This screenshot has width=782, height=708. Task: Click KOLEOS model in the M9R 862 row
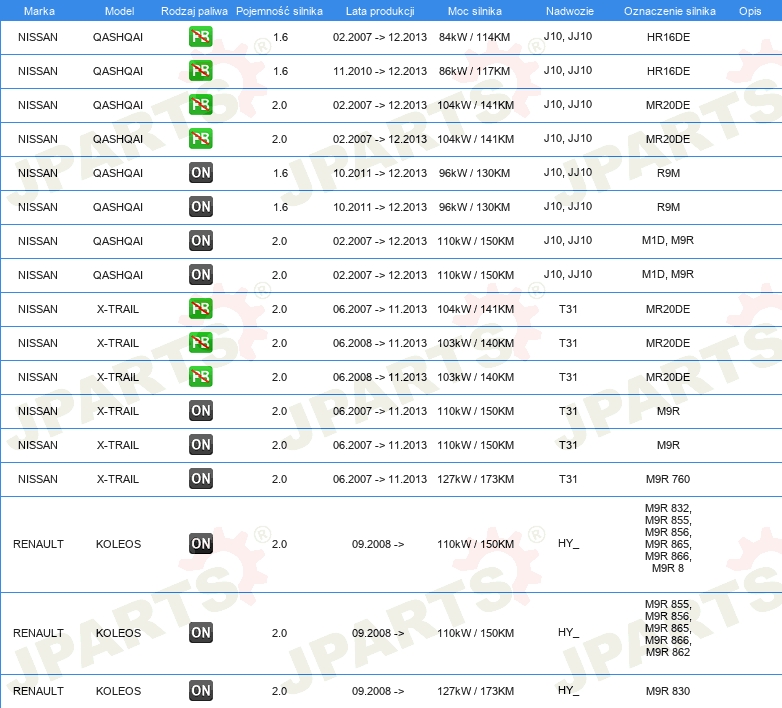[118, 633]
